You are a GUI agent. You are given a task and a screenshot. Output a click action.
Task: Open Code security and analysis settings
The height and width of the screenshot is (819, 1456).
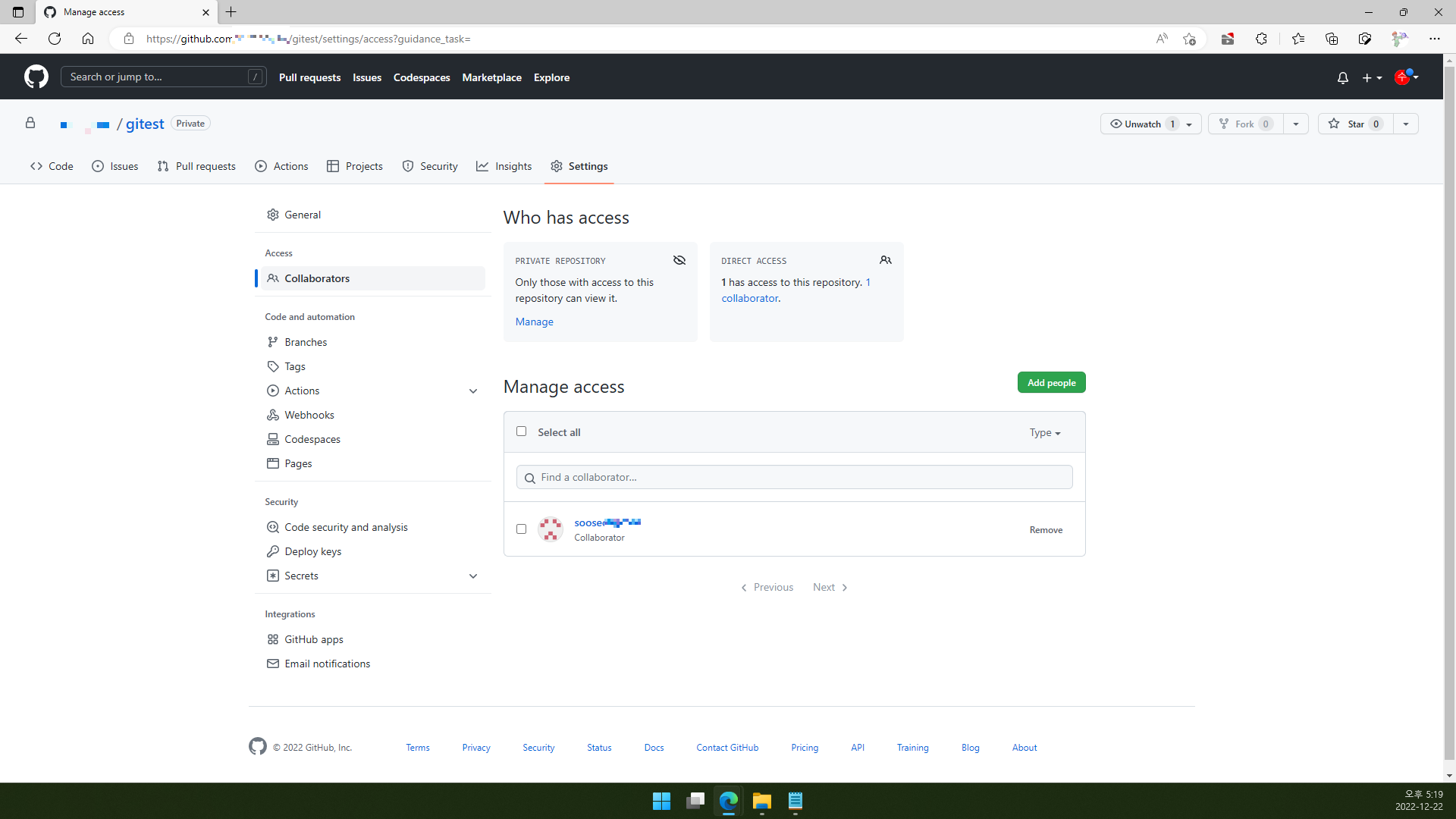[373, 527]
